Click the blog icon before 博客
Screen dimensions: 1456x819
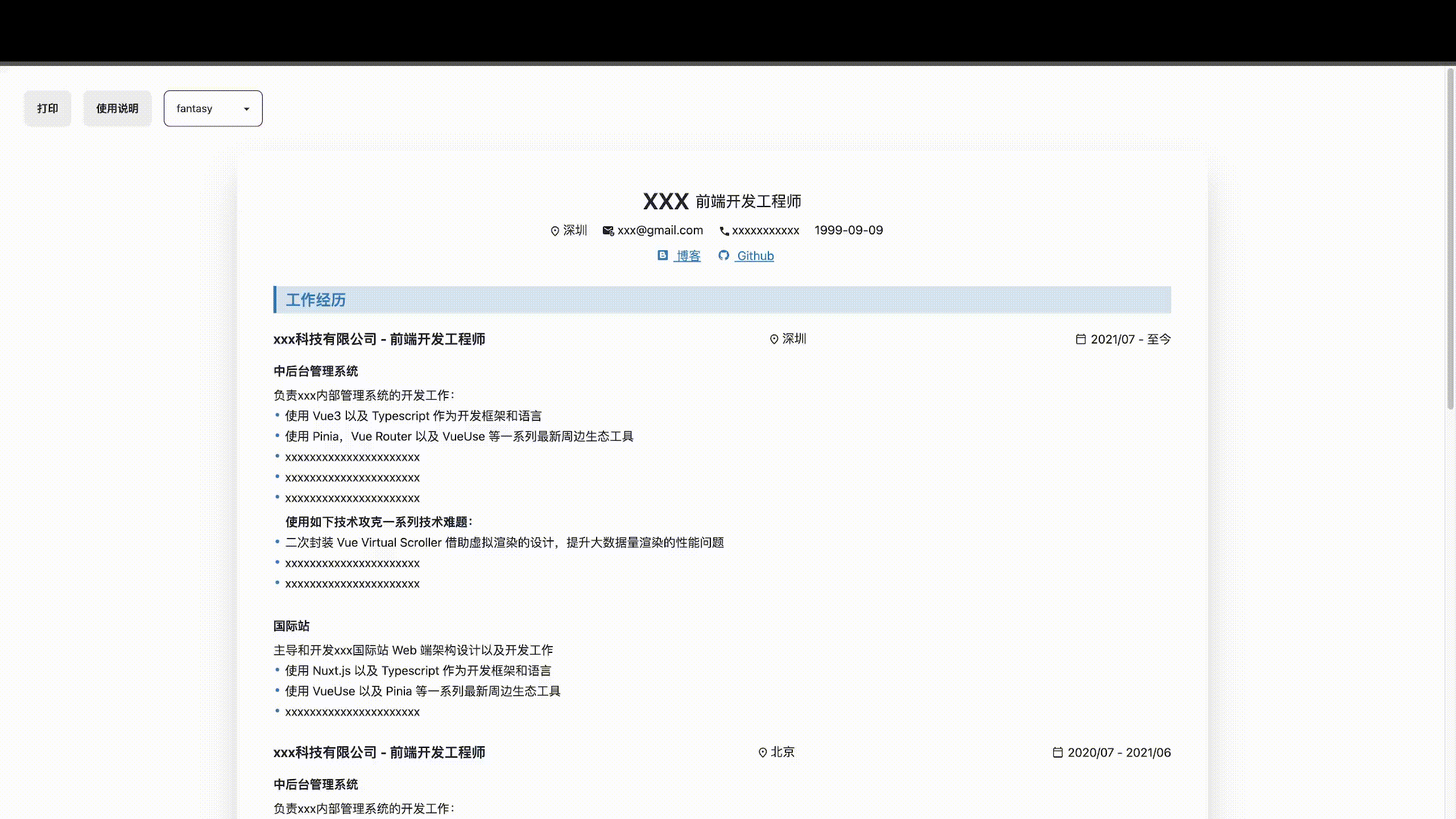tap(663, 255)
